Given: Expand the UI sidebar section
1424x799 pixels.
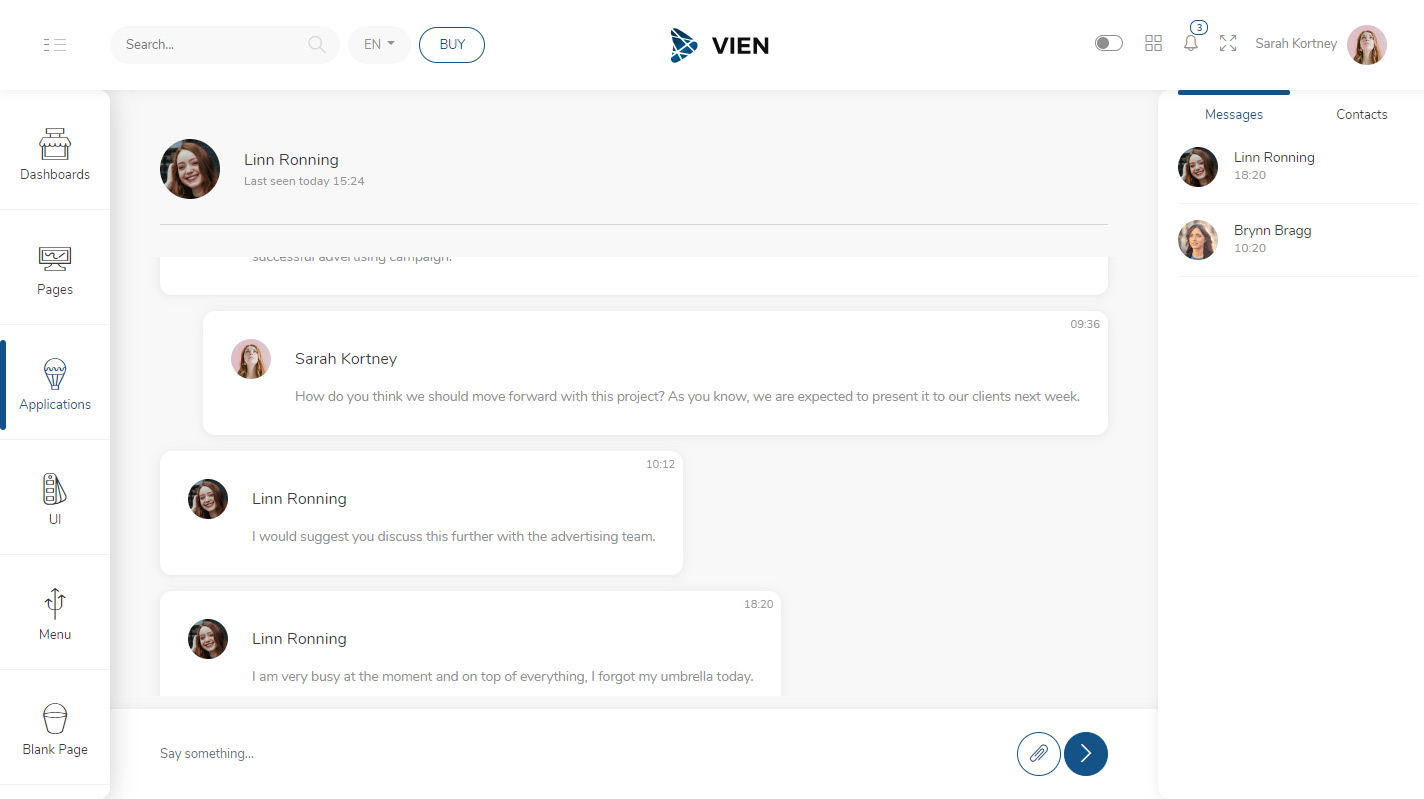Looking at the screenshot, I should click(x=55, y=498).
